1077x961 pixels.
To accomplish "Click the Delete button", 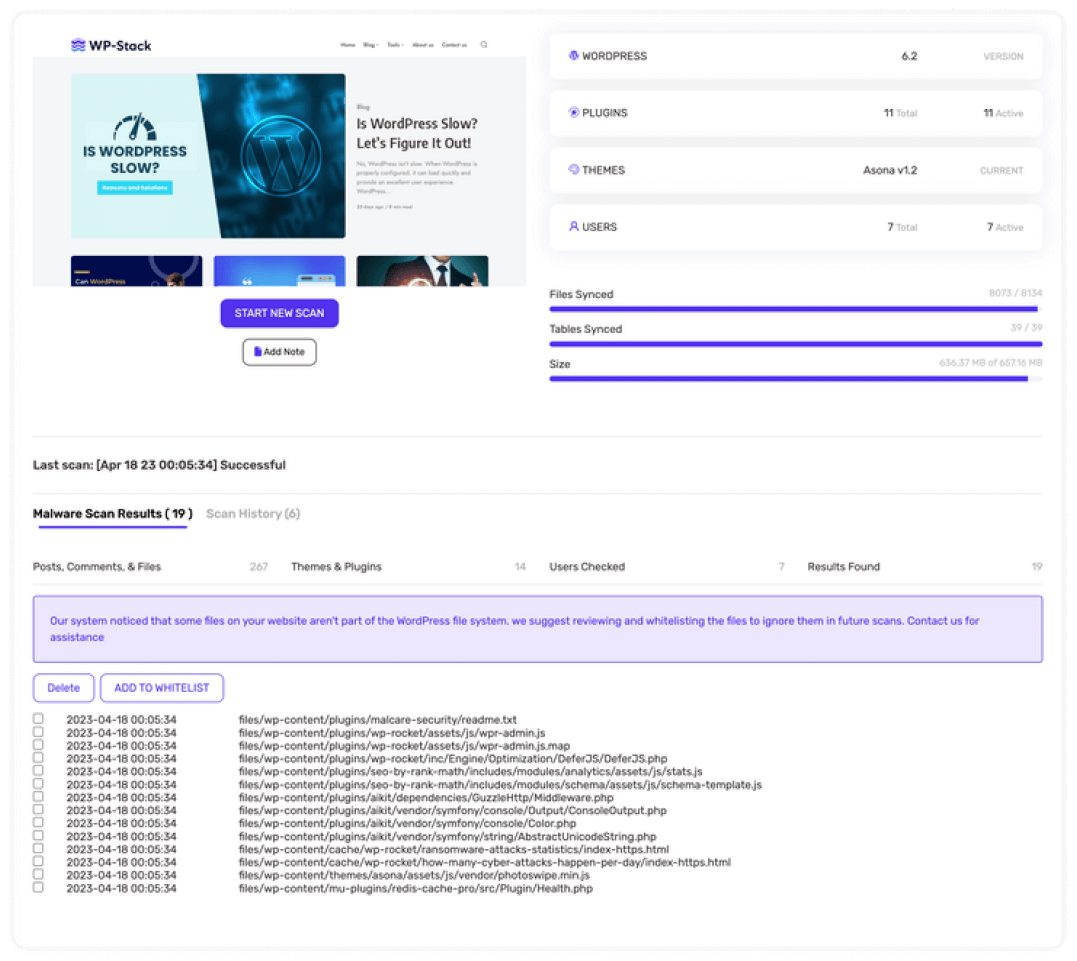I will pos(63,688).
